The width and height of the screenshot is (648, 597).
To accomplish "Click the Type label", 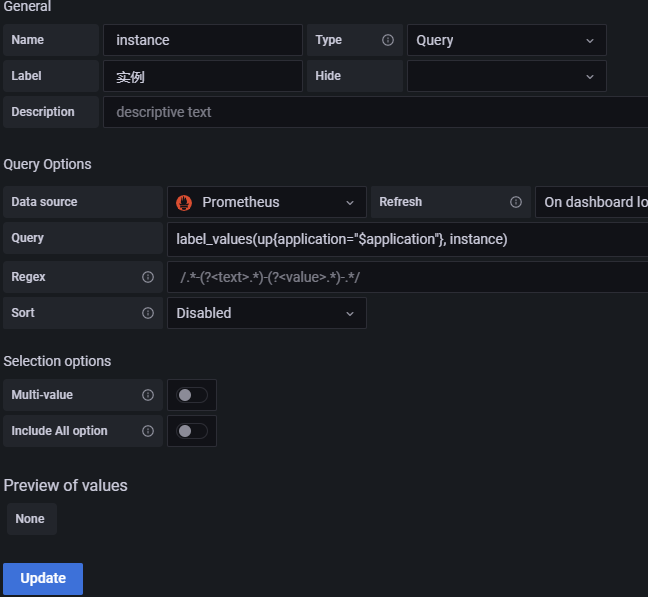I will tap(329, 40).
